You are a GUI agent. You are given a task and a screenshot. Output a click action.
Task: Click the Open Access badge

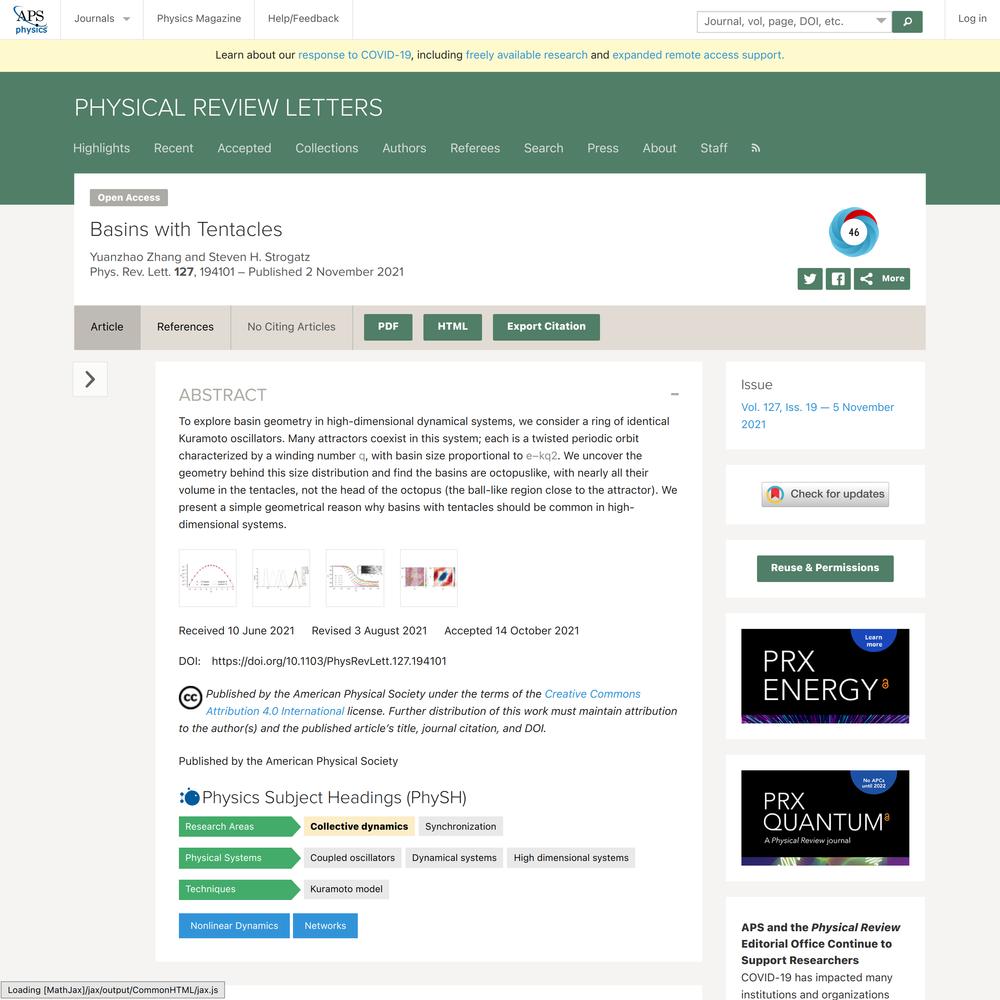(129, 198)
